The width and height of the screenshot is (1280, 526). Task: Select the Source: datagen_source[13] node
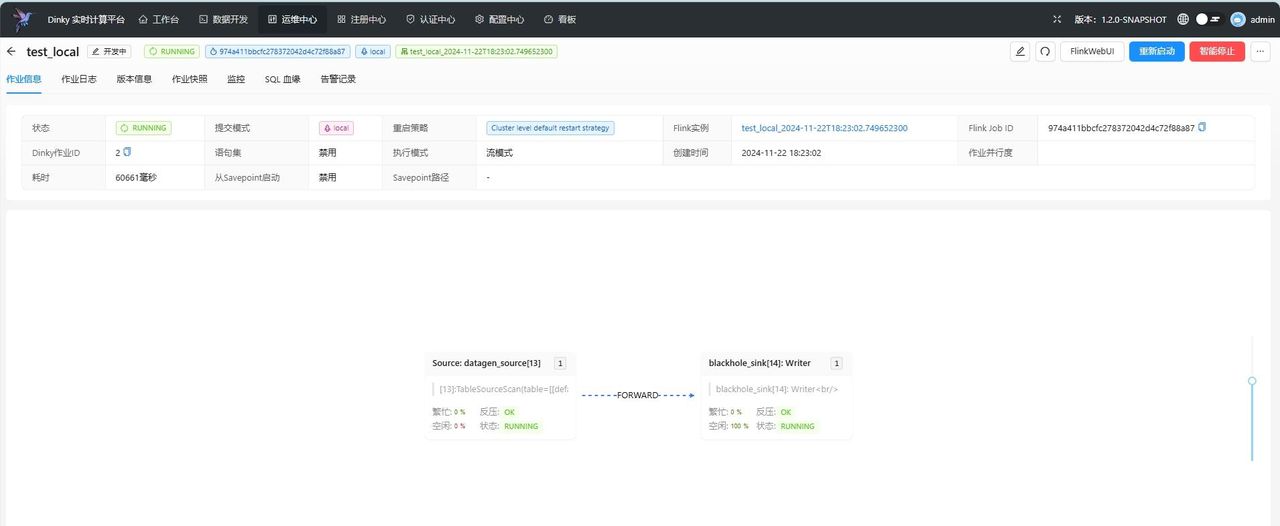(500, 395)
